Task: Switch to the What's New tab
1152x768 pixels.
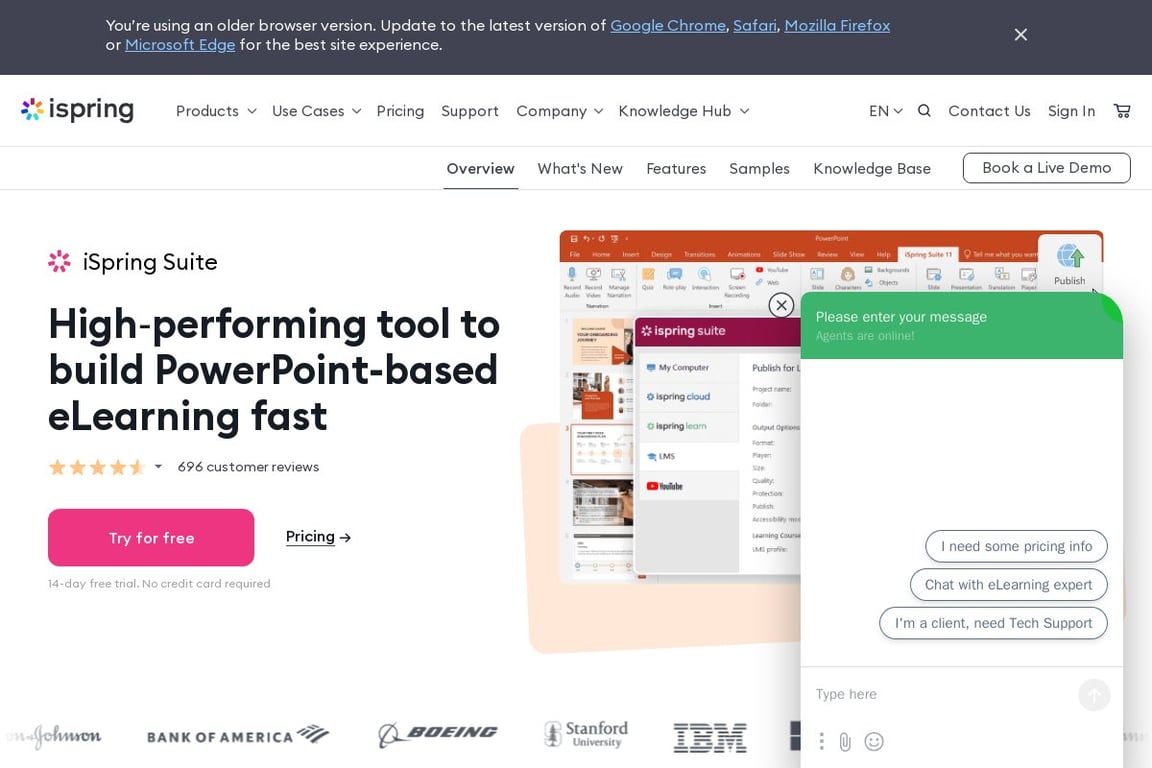Action: click(580, 168)
